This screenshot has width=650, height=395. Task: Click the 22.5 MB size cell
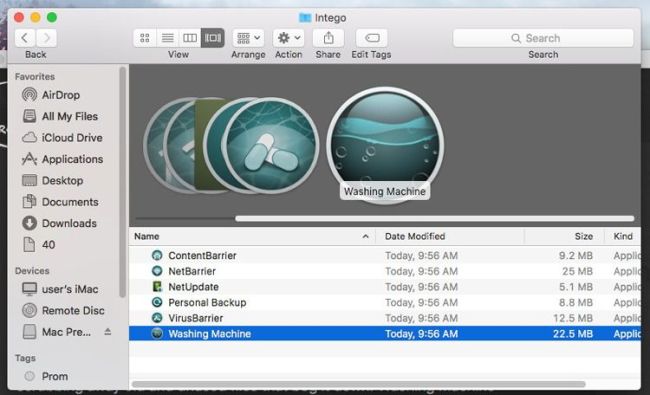(572, 334)
